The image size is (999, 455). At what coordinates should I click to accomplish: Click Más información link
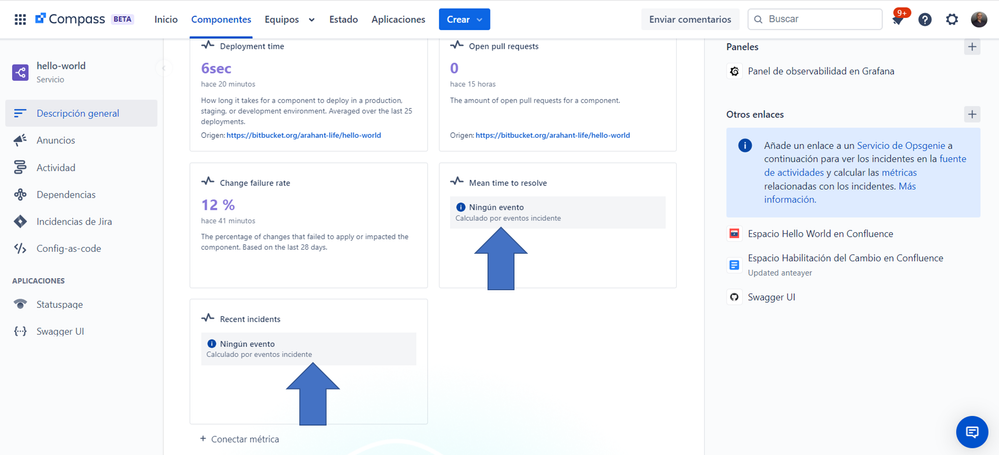click(x=840, y=192)
